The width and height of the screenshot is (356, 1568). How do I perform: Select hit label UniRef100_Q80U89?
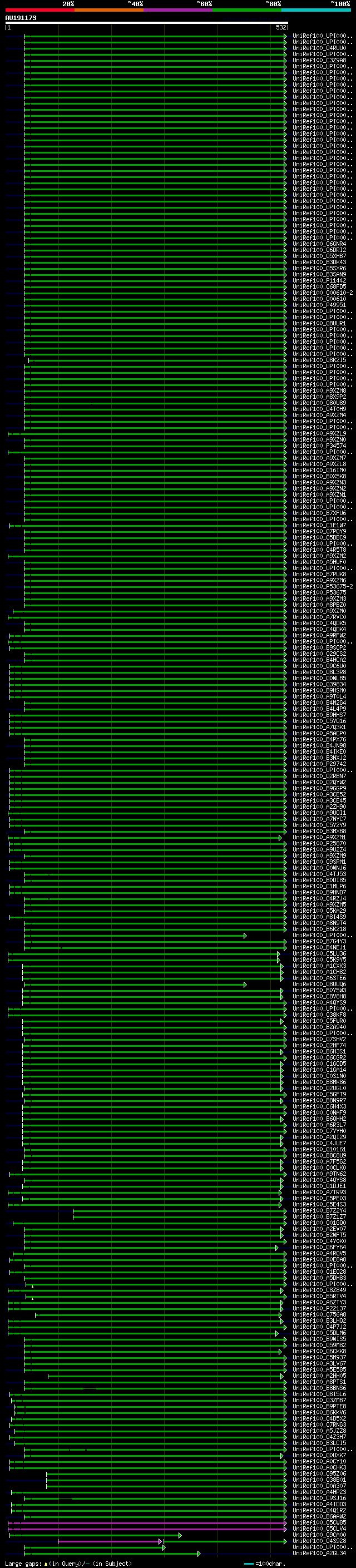(x=319, y=403)
